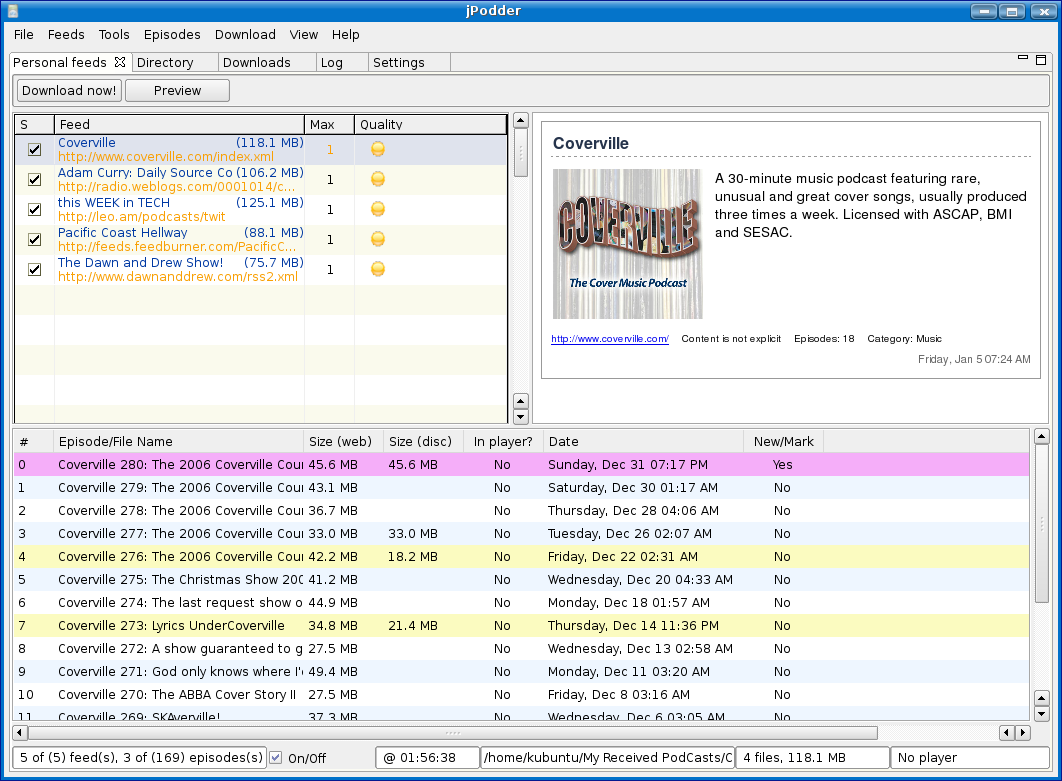Select episode Coverville 273: Lyrics UnderCoverville
Screen dimensions: 1062x781
522,626
